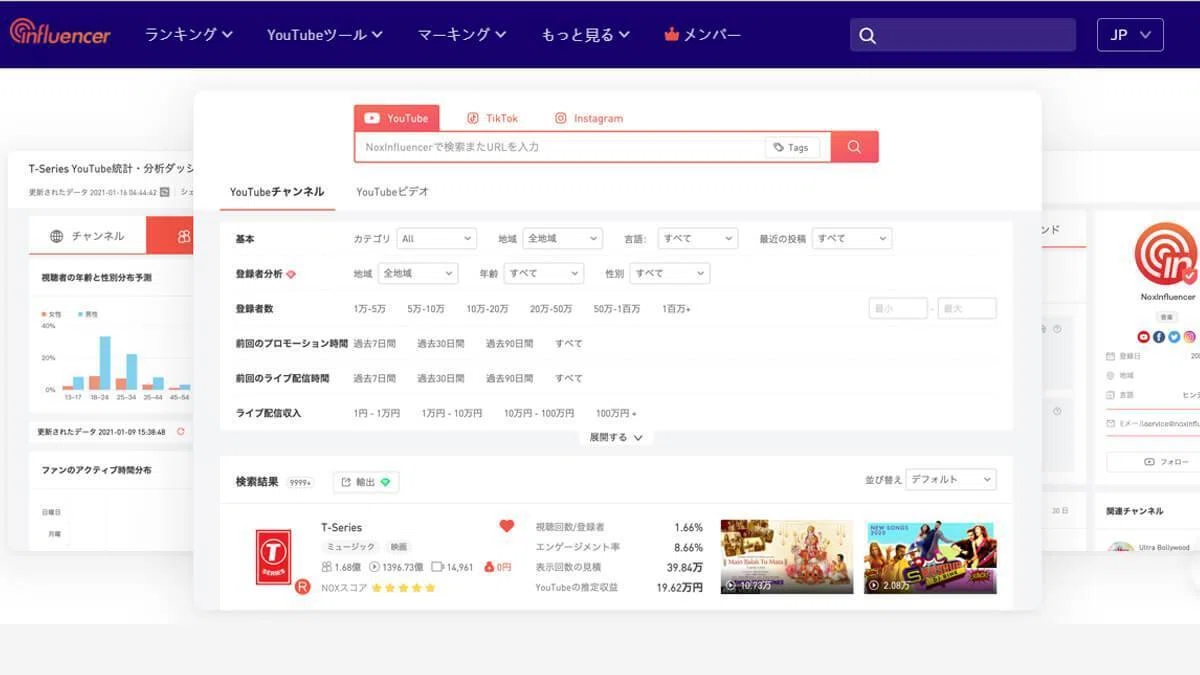
Task: Select 過去7日間 for 前回のプロモーション時間
Action: point(374,344)
